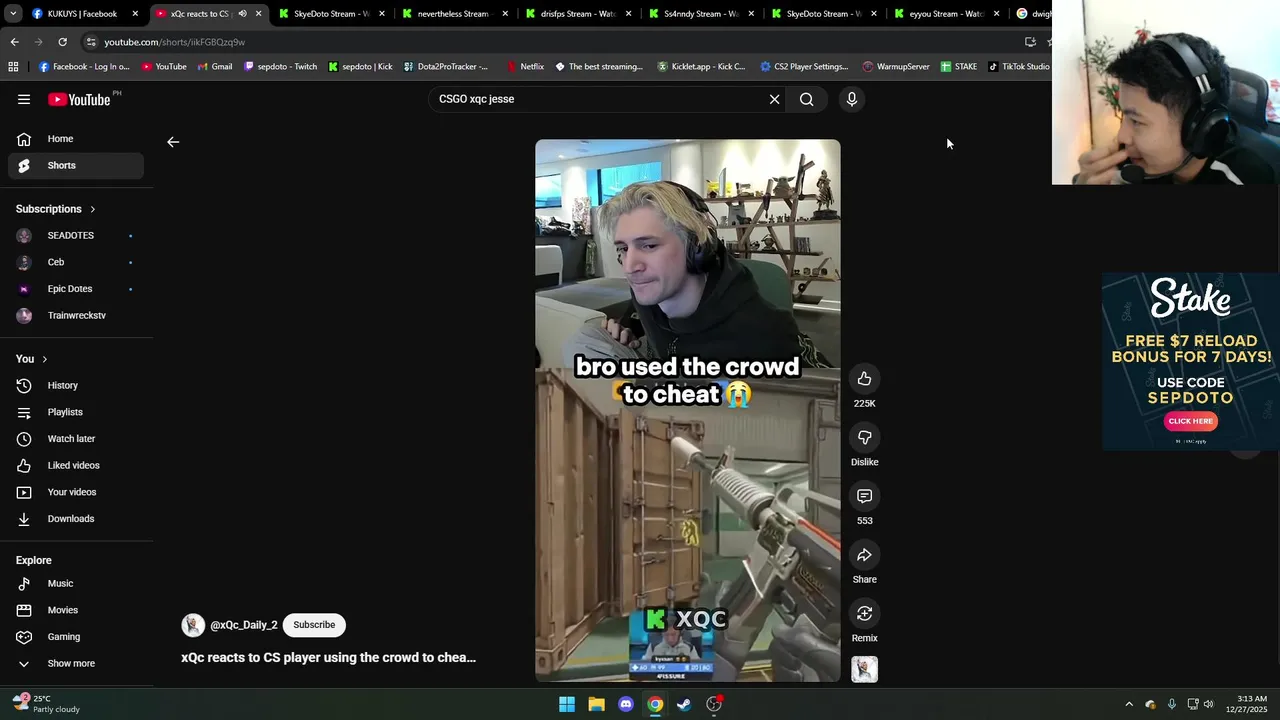Reload the browser page
The width and height of the screenshot is (1280, 720).
(62, 42)
